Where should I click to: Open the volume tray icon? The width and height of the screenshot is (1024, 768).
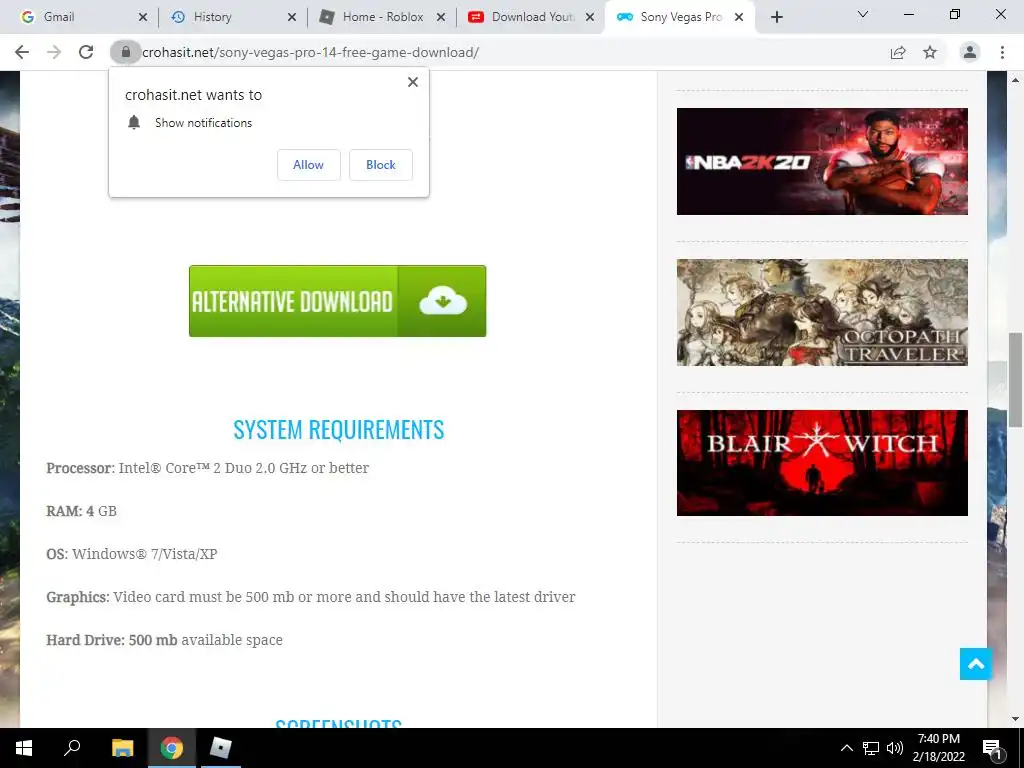tap(895, 748)
